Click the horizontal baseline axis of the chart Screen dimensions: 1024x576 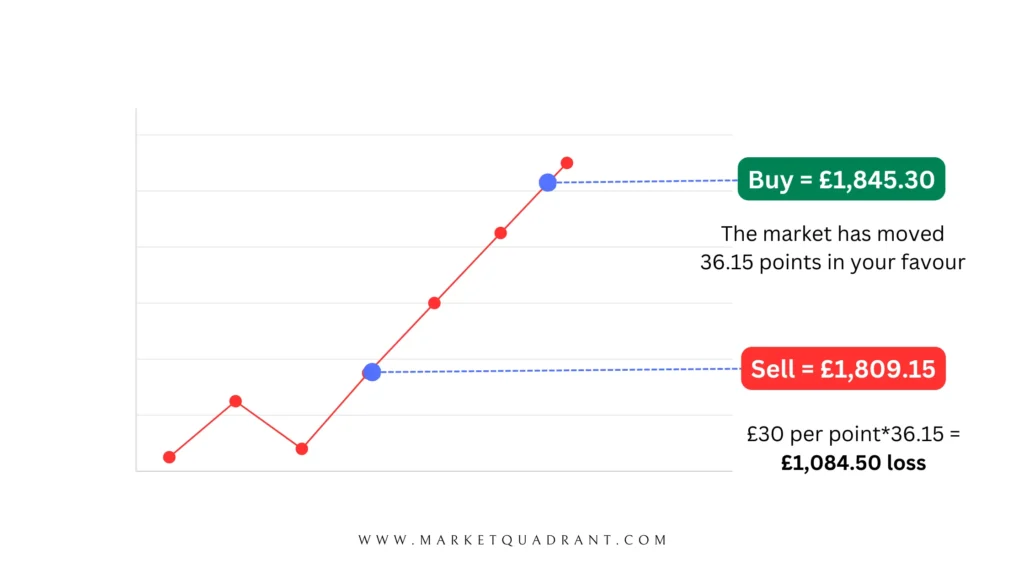tap(434, 471)
